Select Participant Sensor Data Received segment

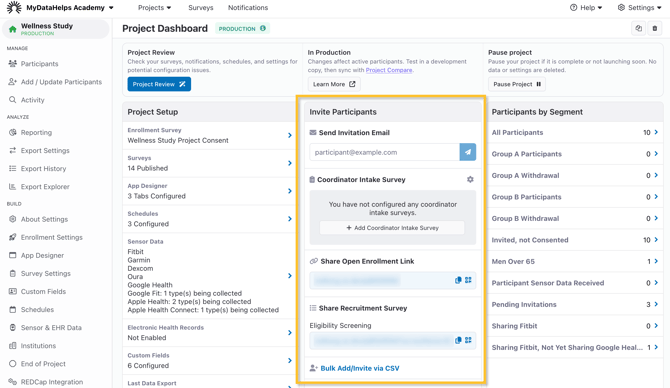575,283
